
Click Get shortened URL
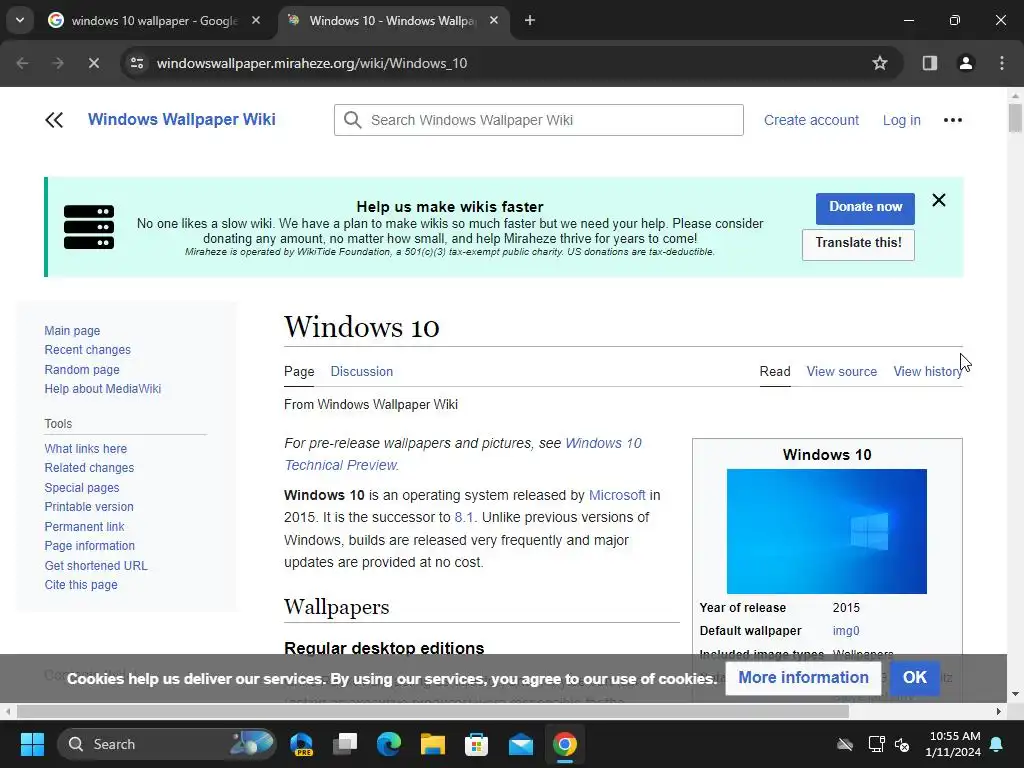[x=96, y=566]
